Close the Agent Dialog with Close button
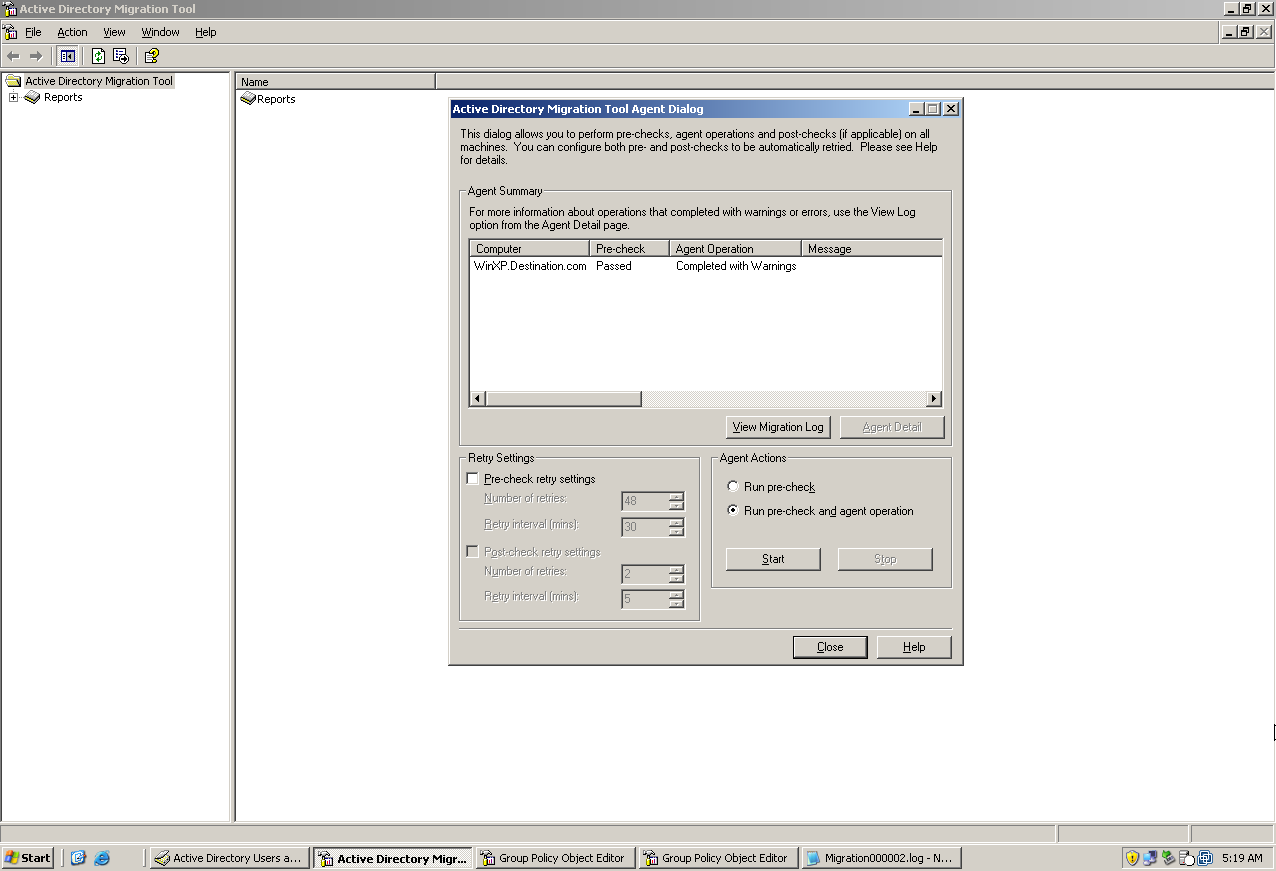Screen dimensions: 1276x871 coord(830,647)
